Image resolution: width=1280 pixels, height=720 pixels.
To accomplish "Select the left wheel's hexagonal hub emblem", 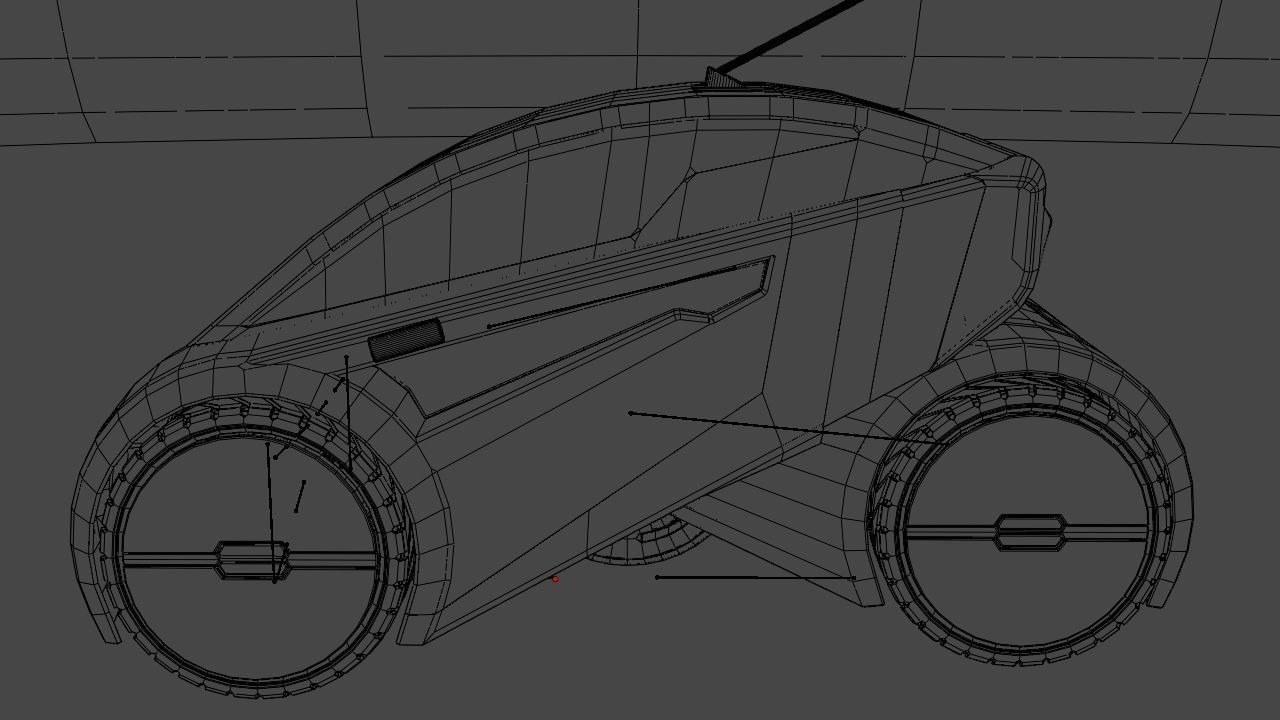I will pos(253,561).
